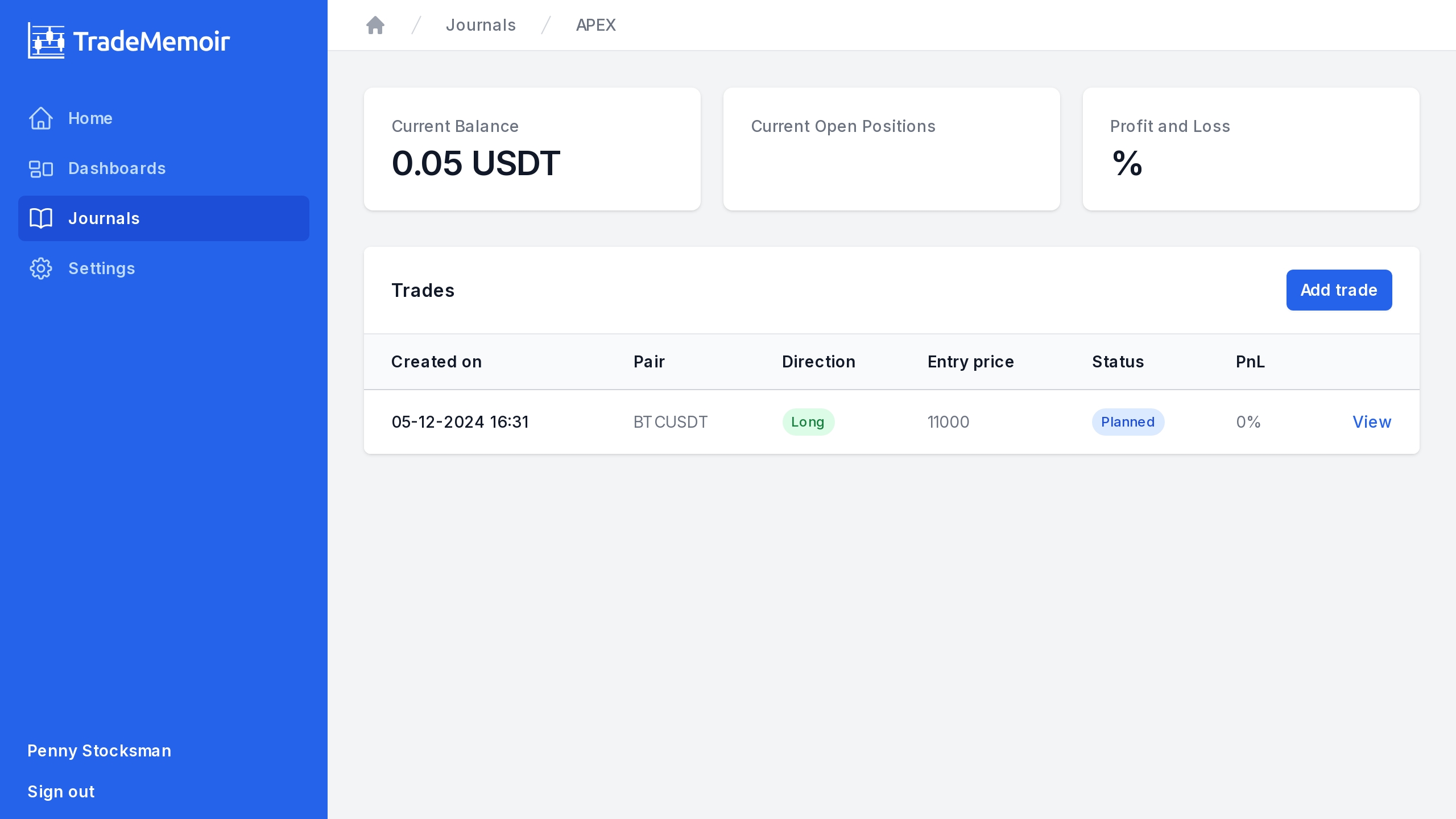Click the Direction column header
Screen dimensions: 1456x819
pos(818,362)
